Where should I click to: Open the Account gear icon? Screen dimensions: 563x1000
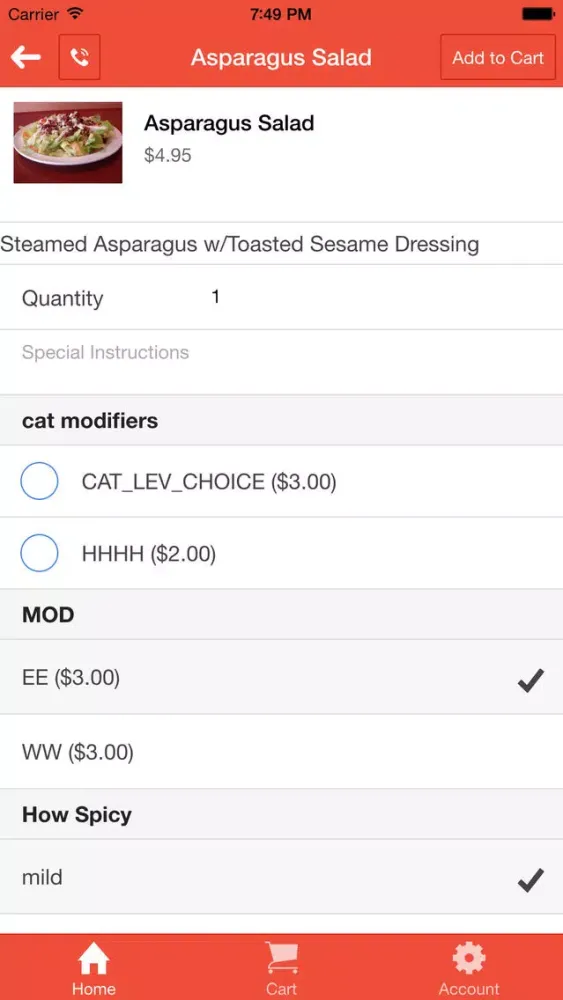click(469, 959)
